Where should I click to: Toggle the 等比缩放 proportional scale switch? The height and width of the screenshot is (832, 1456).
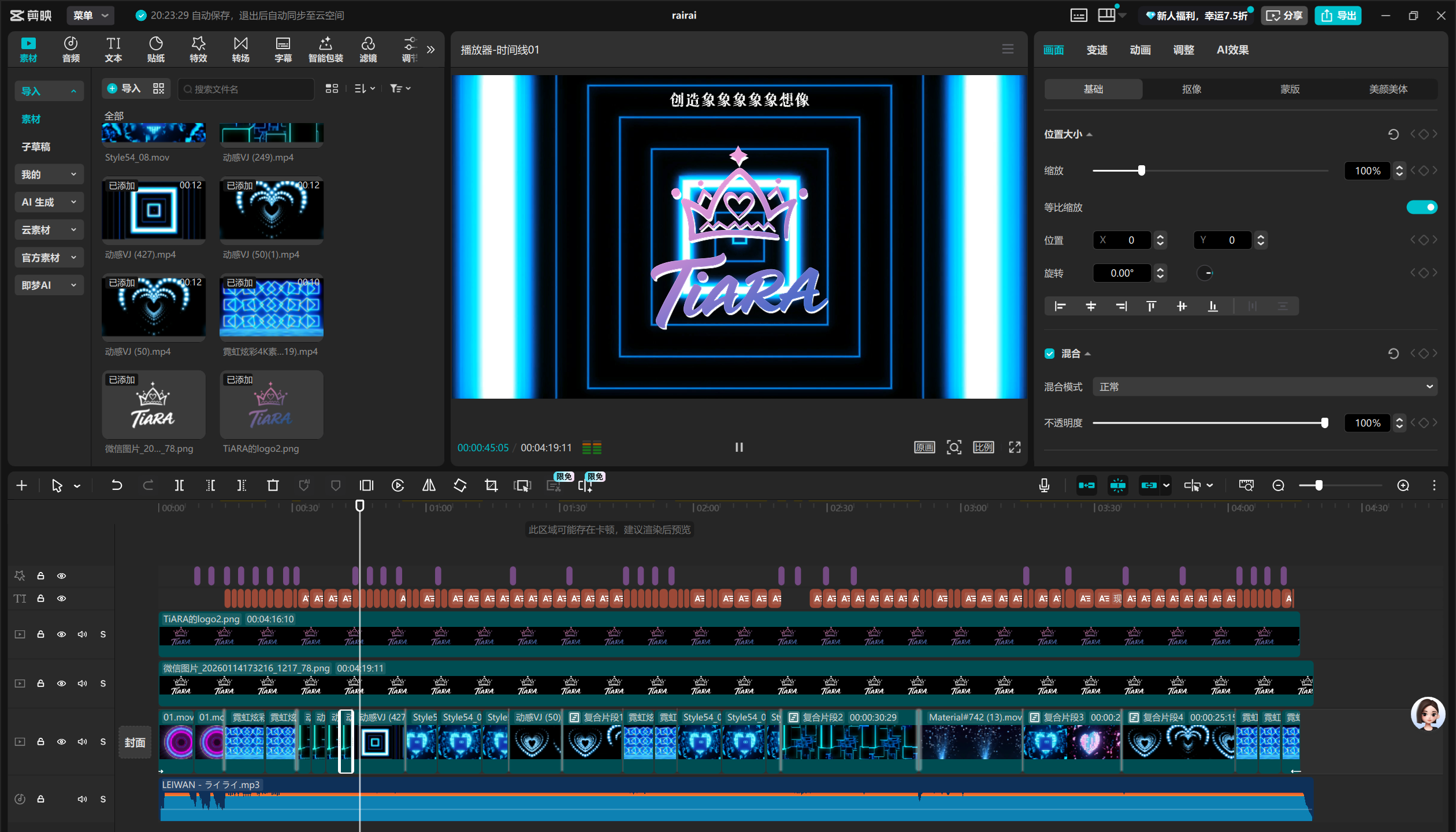tap(1421, 207)
